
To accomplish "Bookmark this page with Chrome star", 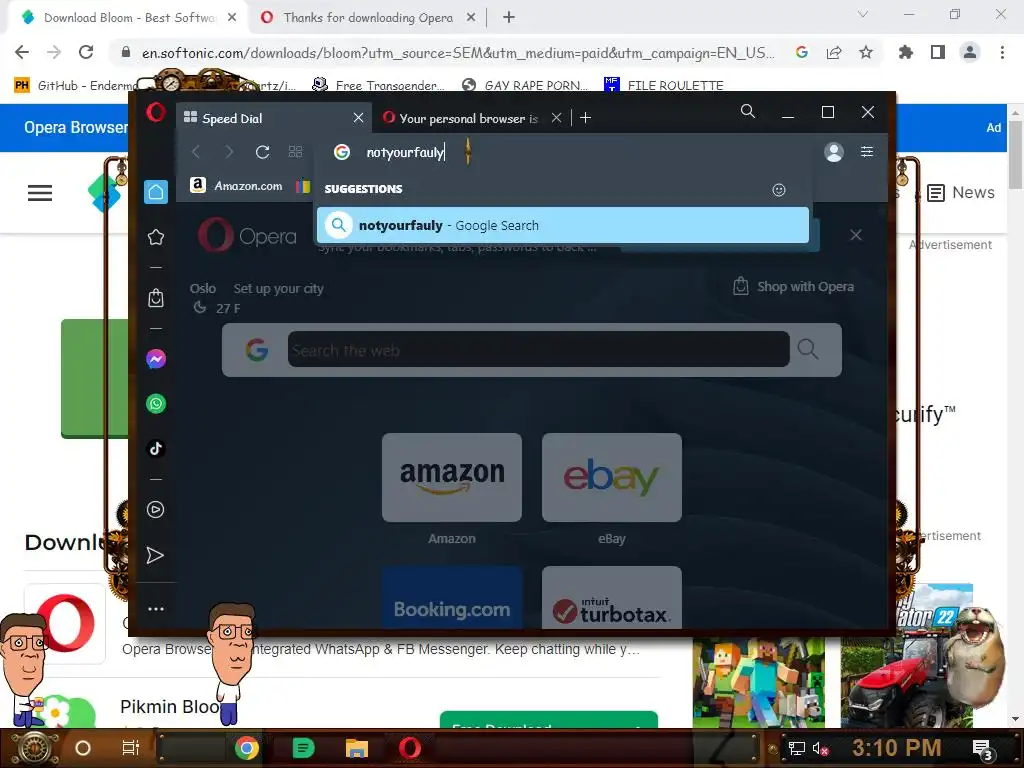I will coord(866,52).
